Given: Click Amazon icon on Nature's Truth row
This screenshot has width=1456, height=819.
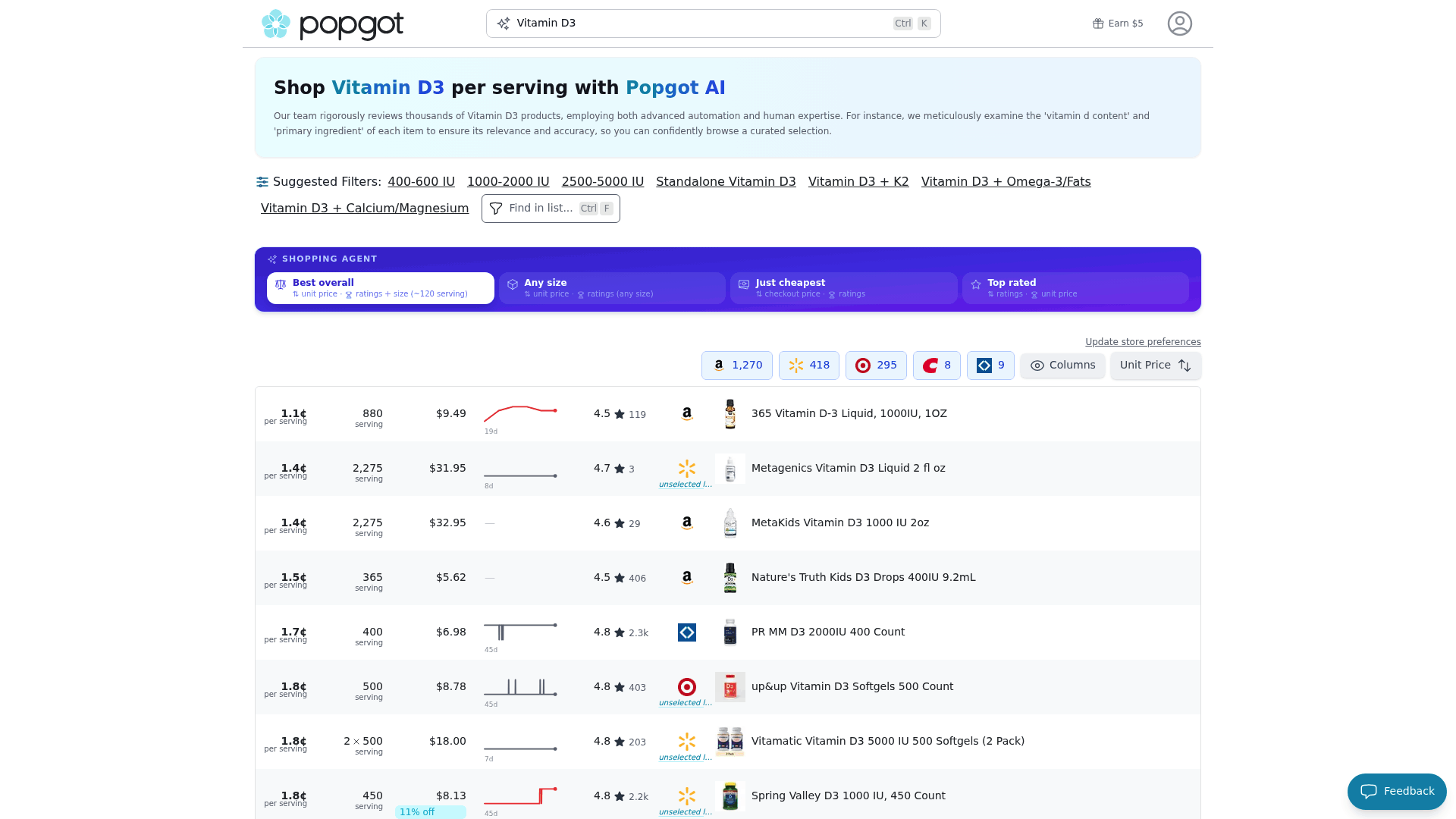Looking at the screenshot, I should [686, 578].
